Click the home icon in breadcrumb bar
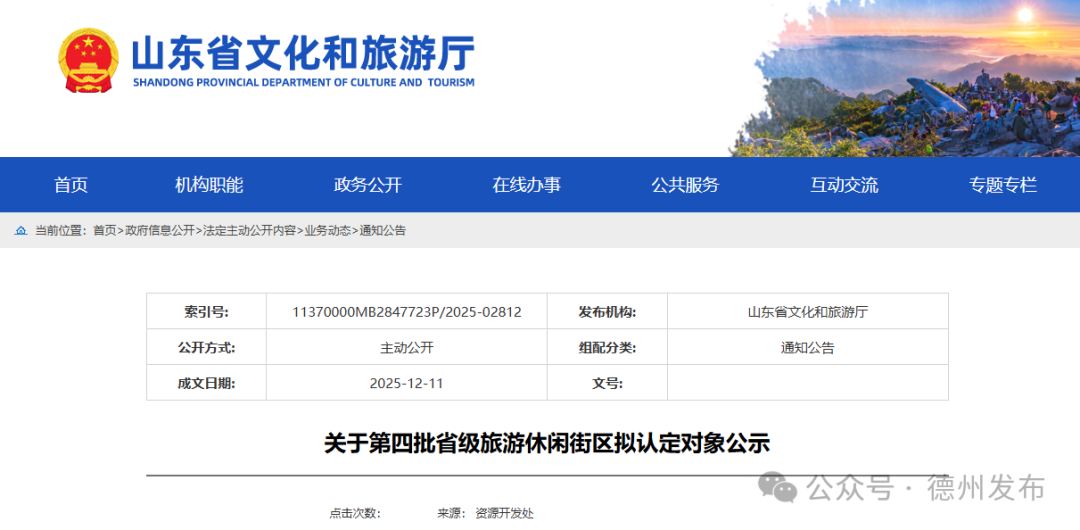This screenshot has height=530, width=1080. coord(21,230)
